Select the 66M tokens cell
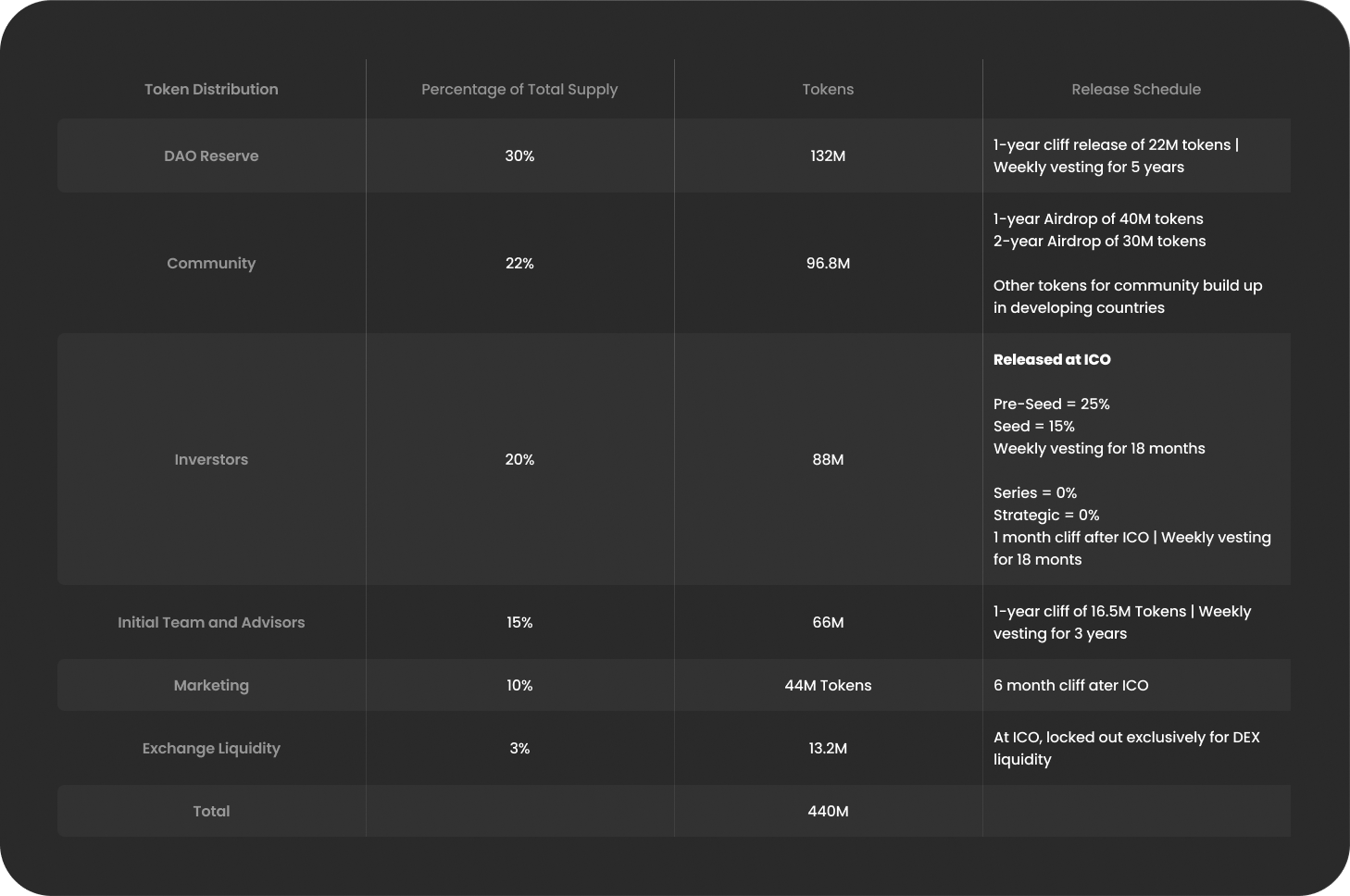The height and width of the screenshot is (896, 1350). pyautogui.click(x=828, y=622)
